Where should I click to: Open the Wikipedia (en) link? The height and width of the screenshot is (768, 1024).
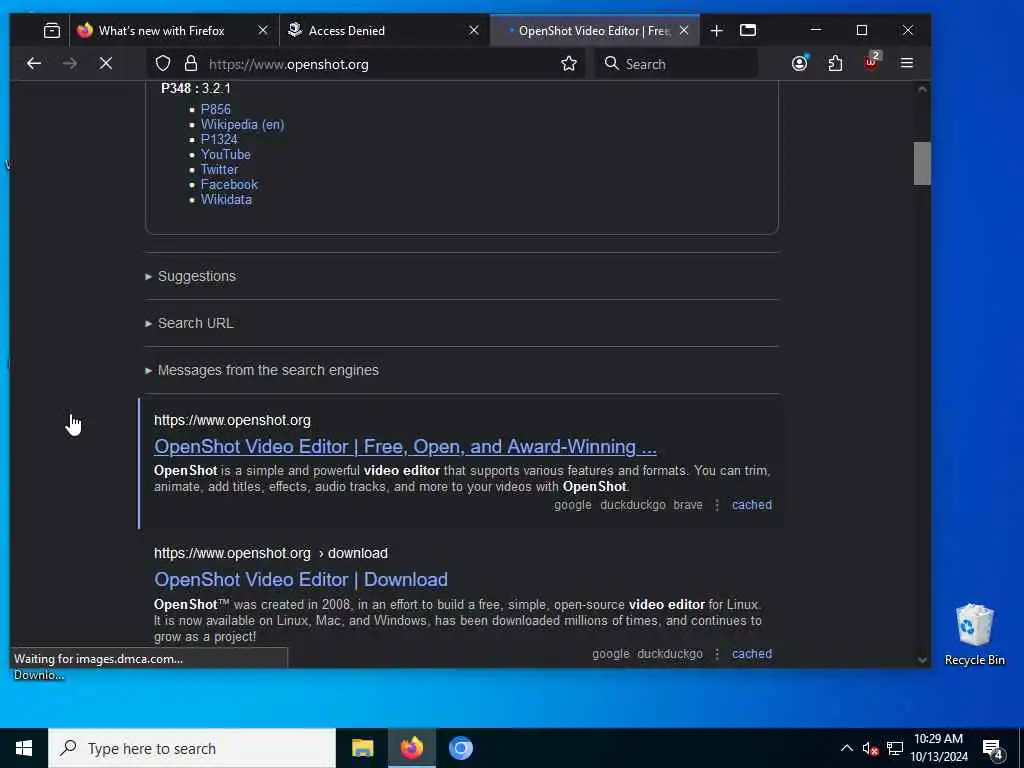coord(242,124)
